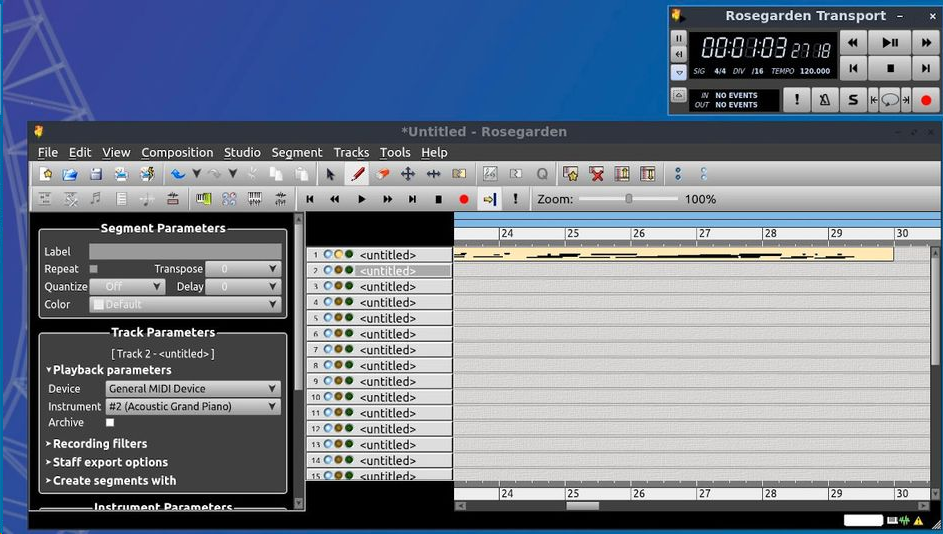Select the split segment tool
The width and height of the screenshot is (943, 534).
(459, 174)
